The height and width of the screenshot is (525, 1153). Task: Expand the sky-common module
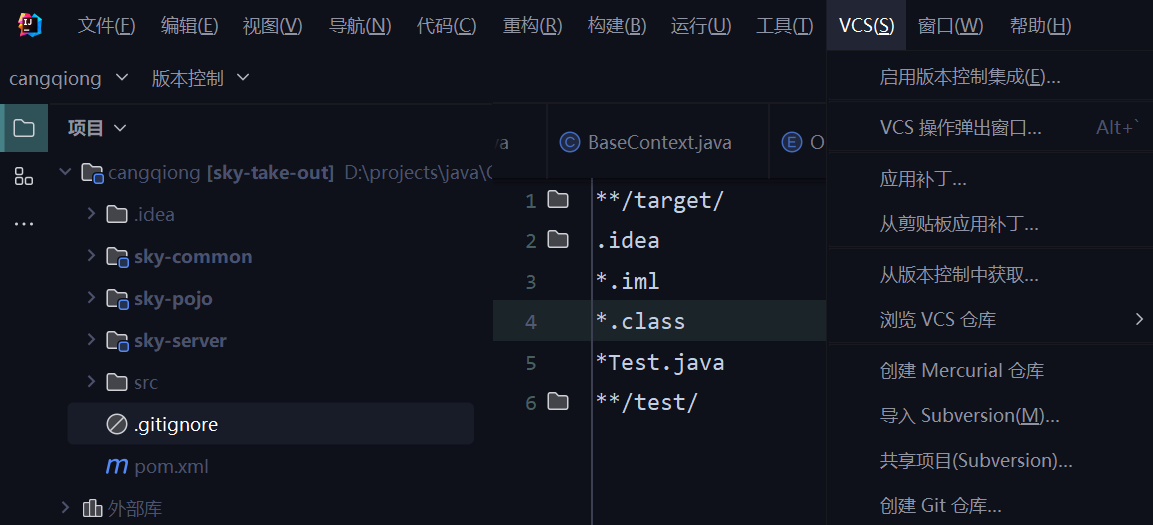coord(91,256)
